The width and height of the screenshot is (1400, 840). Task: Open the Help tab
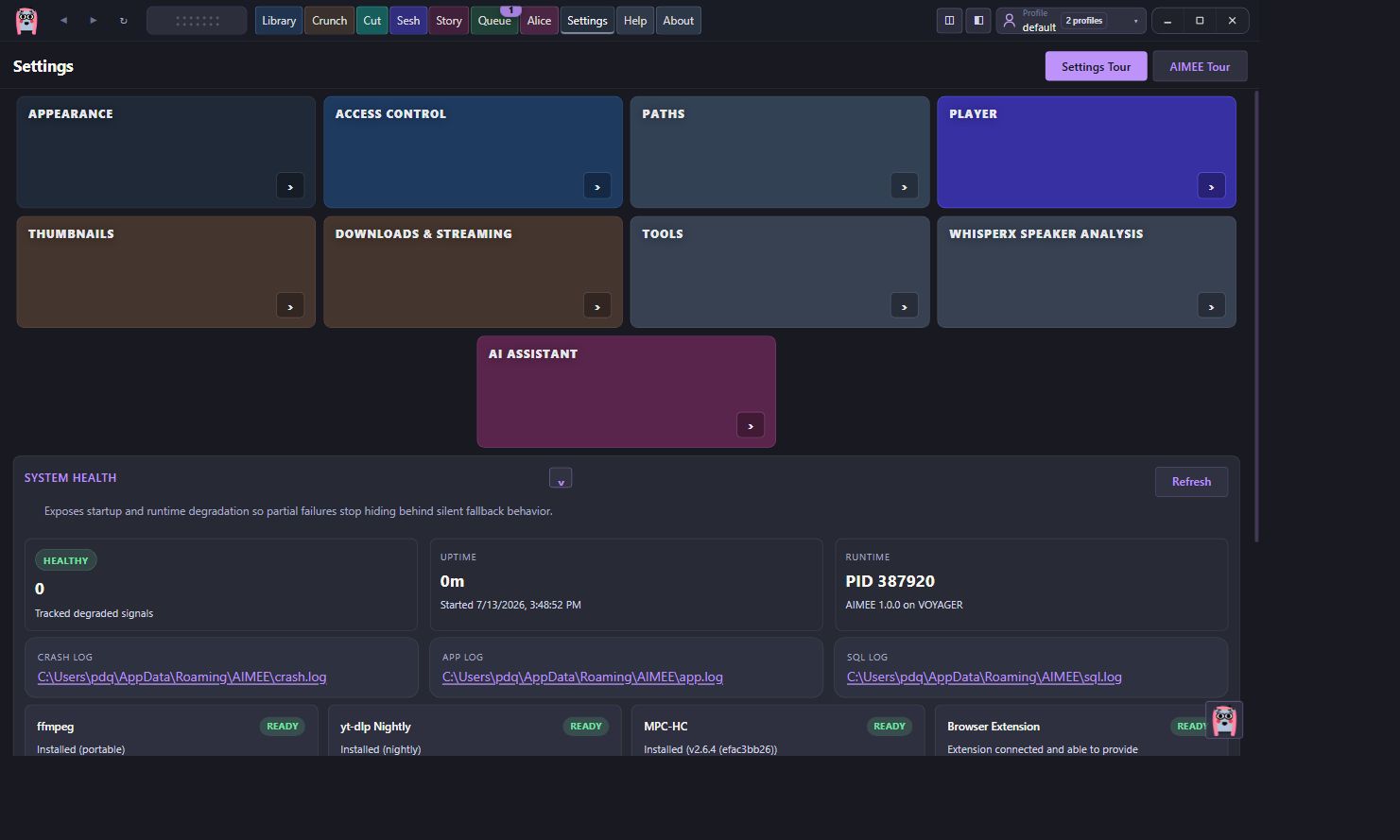[635, 21]
